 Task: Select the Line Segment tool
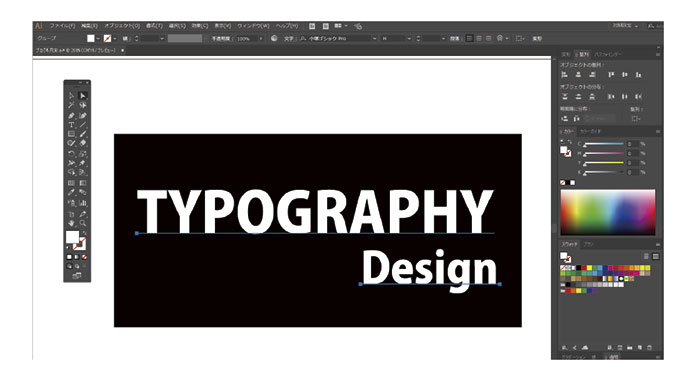[x=83, y=125]
